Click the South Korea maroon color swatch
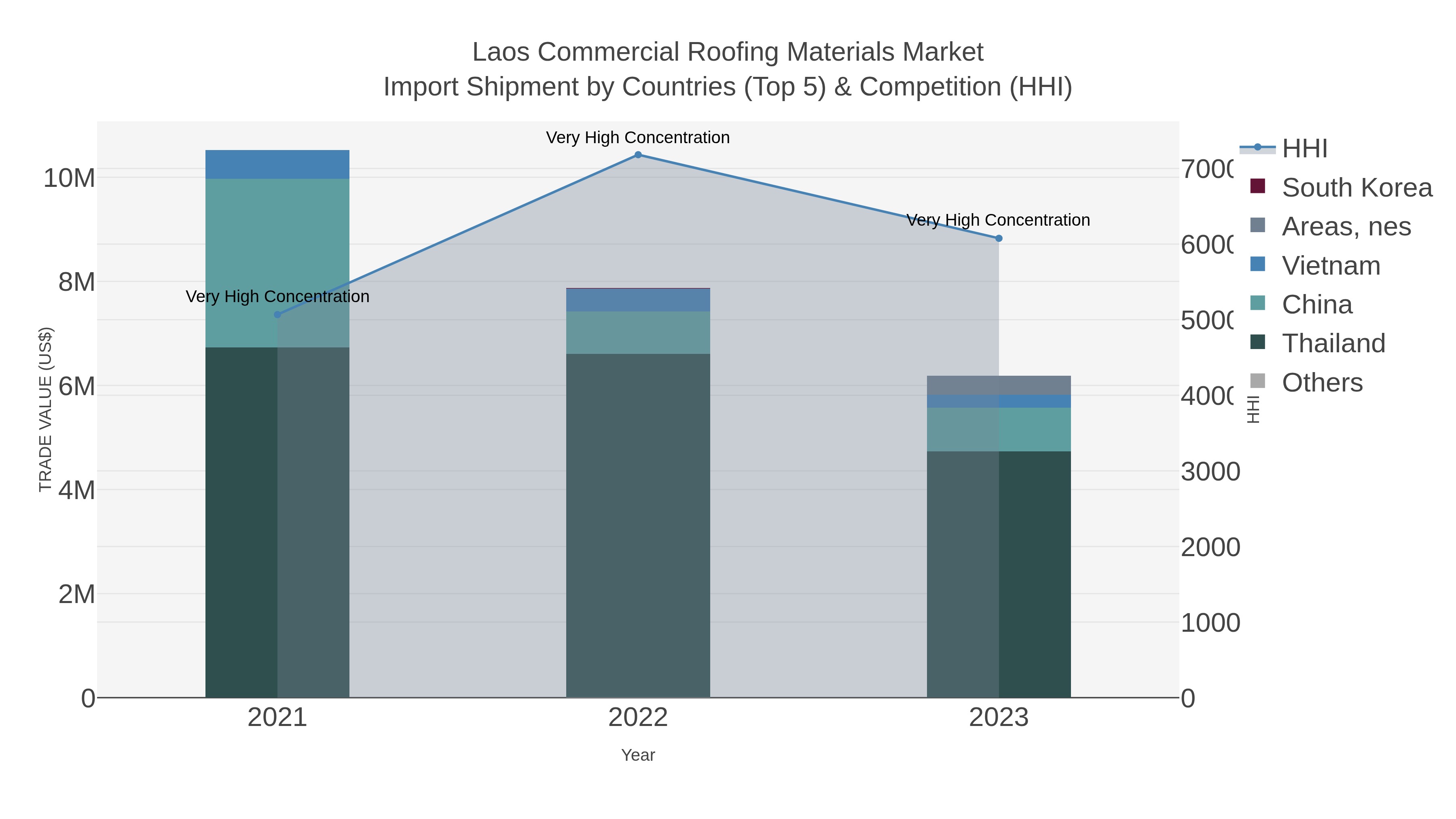The height and width of the screenshot is (819, 1456). pos(1257,186)
